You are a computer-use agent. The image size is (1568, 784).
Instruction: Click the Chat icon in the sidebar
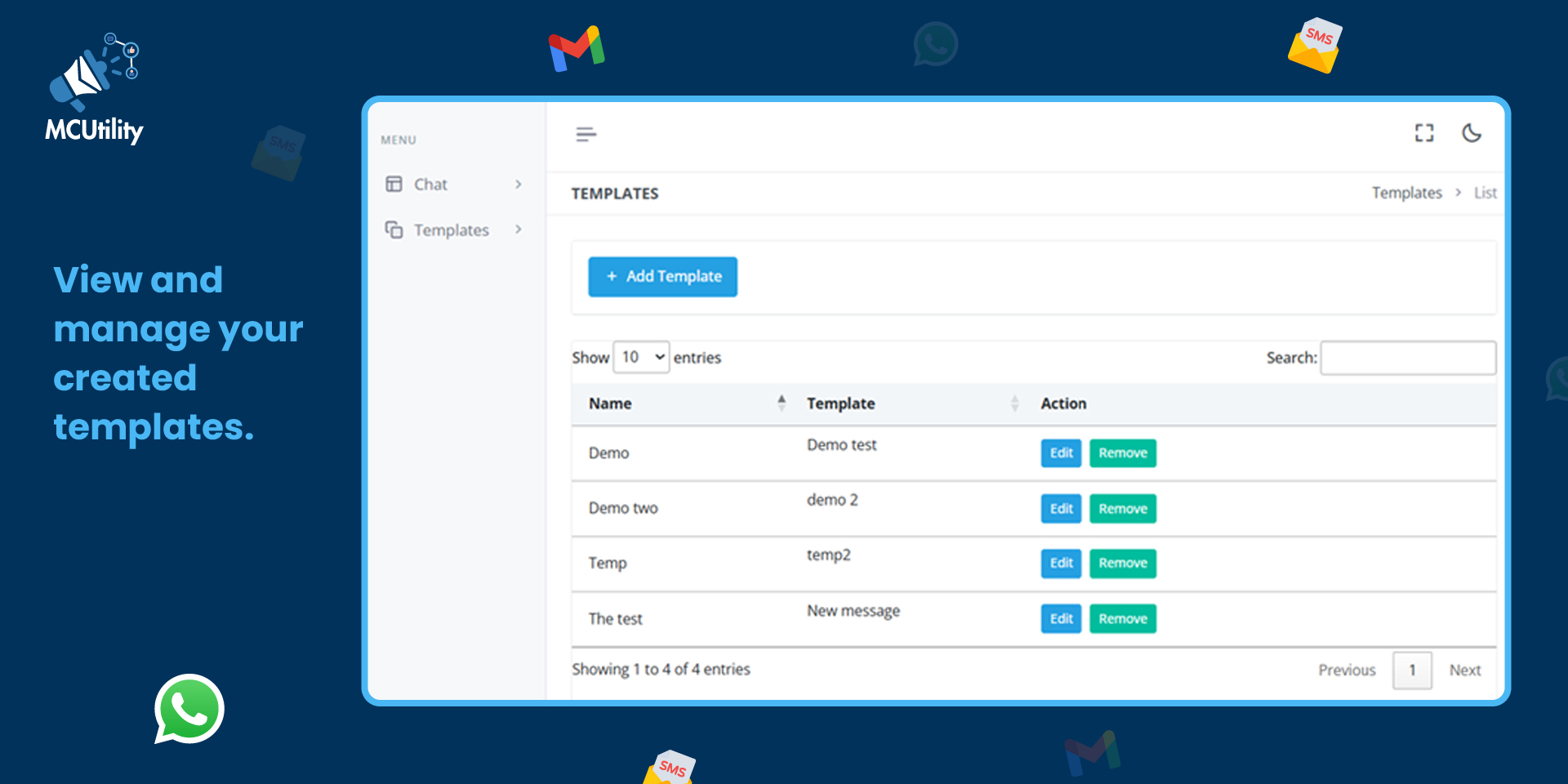pyautogui.click(x=394, y=184)
